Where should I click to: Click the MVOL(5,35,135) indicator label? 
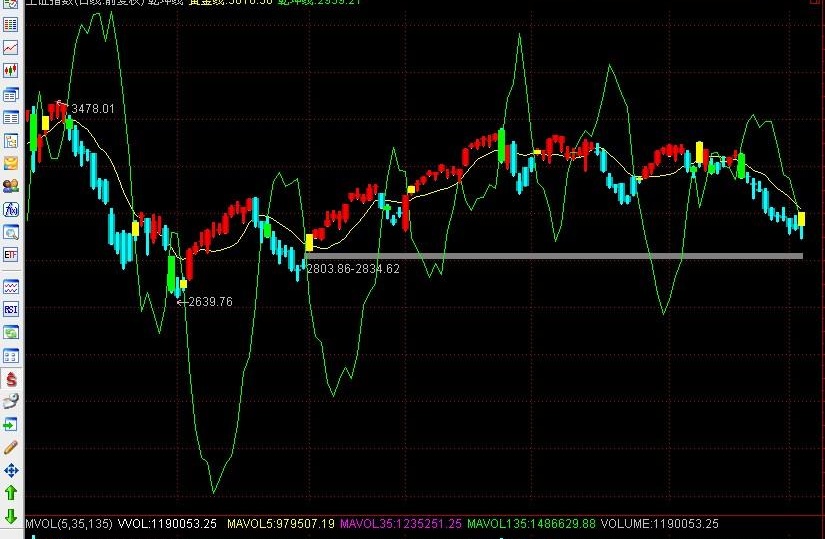(x=69, y=524)
